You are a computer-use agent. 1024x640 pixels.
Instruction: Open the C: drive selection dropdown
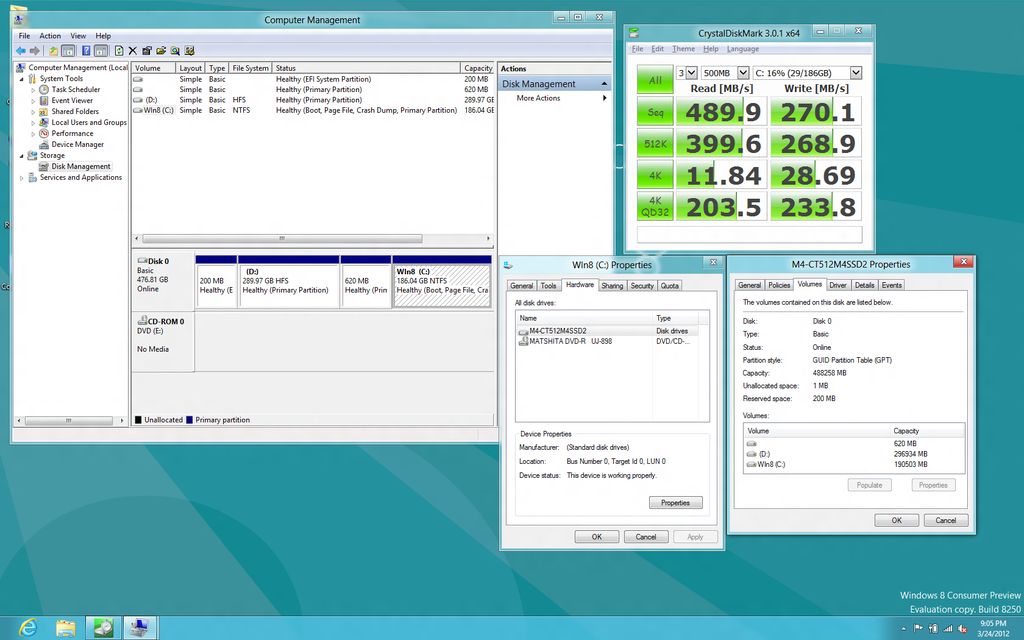(x=855, y=73)
